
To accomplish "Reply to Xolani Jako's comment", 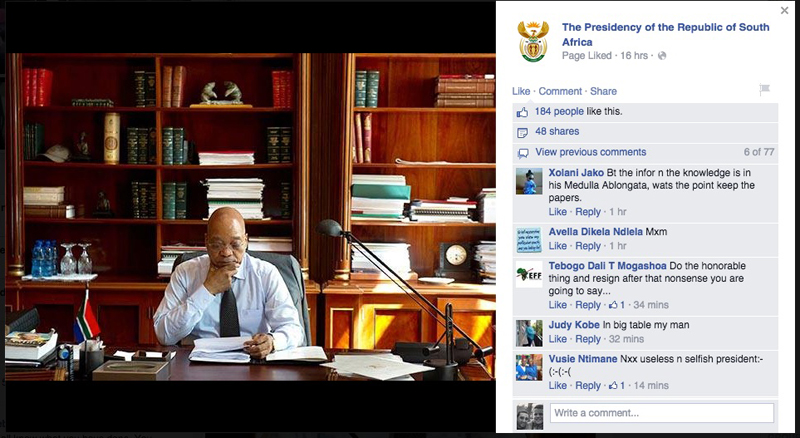I will click(588, 211).
